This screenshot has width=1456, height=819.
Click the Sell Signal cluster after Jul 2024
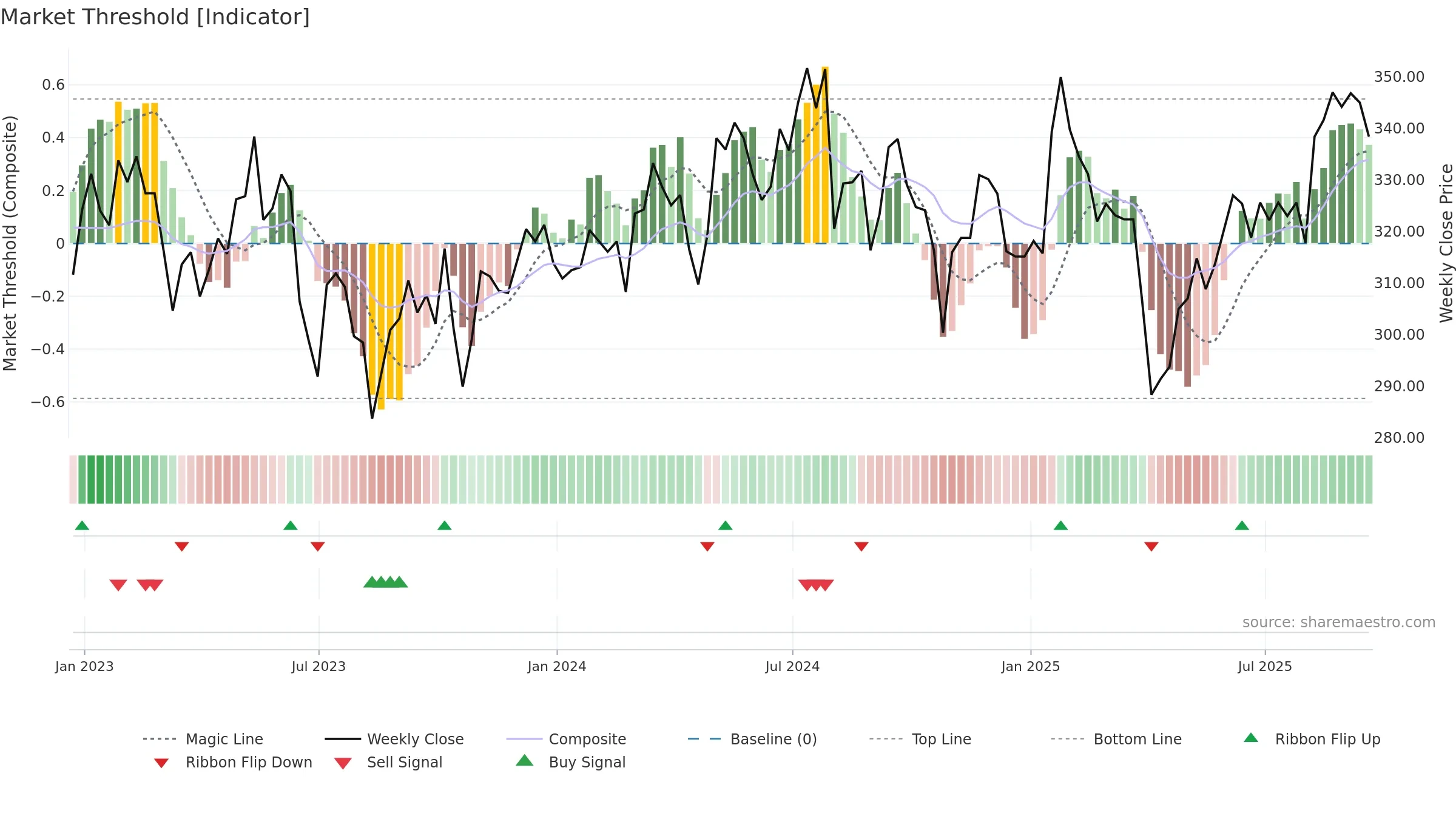[816, 585]
